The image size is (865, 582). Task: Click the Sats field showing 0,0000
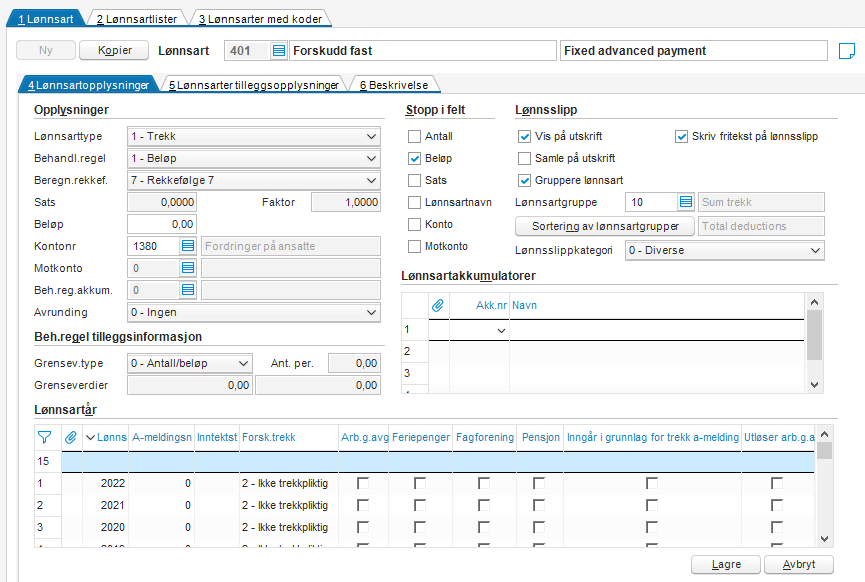point(162,202)
